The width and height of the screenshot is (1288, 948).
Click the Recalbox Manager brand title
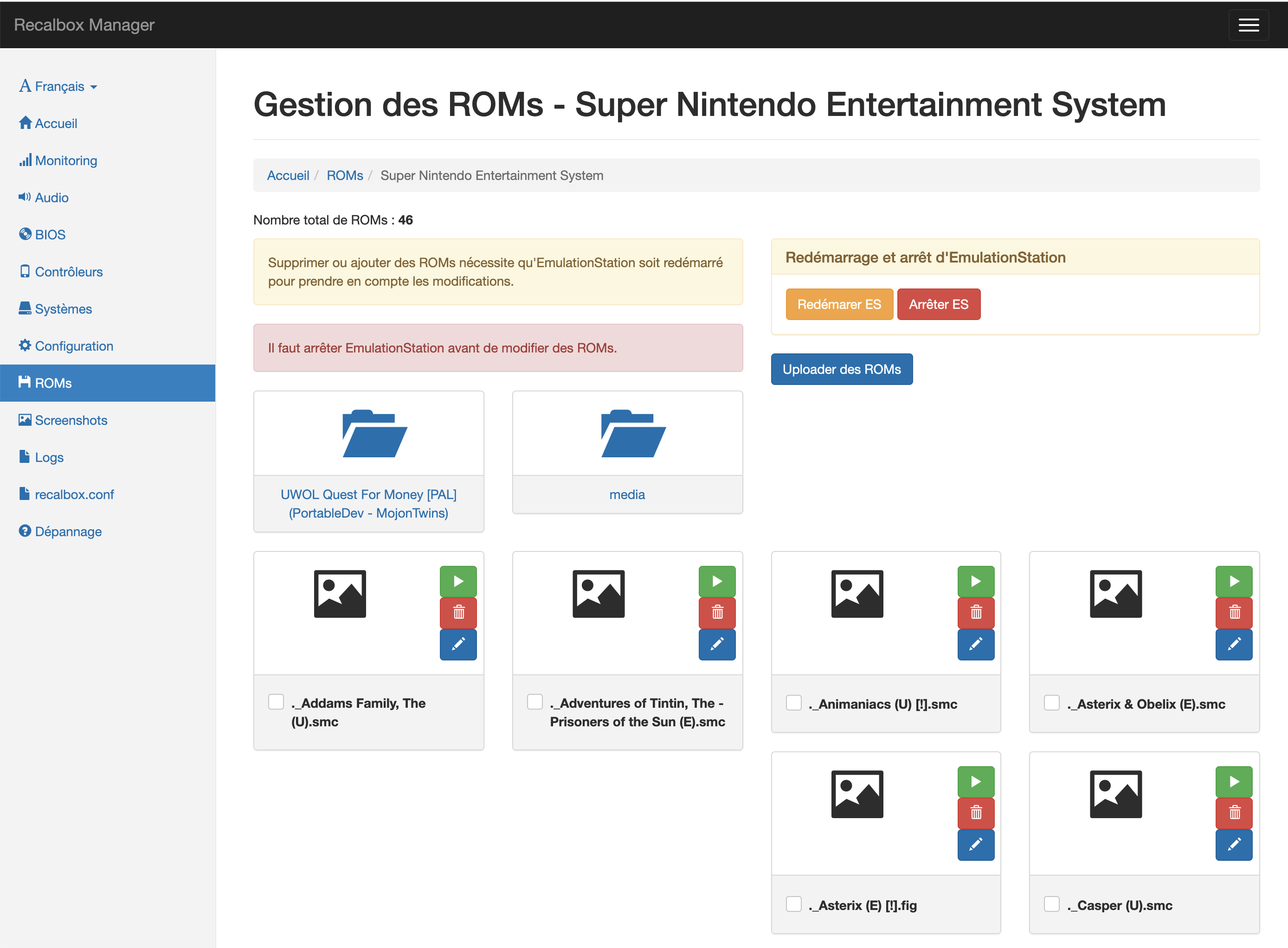(x=84, y=25)
